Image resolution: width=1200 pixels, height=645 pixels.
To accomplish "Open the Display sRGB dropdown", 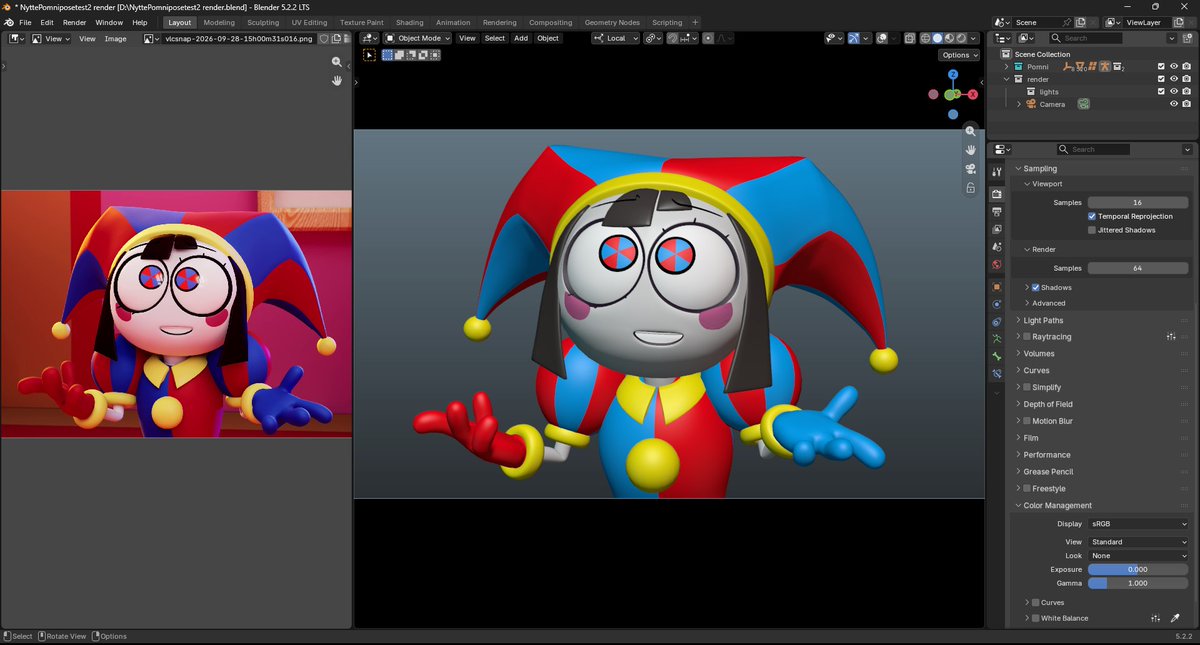I will [1138, 523].
